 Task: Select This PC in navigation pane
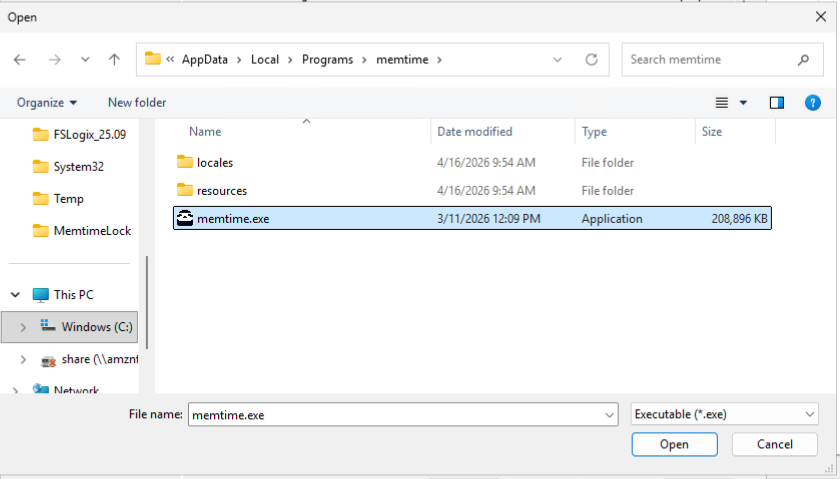63,295
